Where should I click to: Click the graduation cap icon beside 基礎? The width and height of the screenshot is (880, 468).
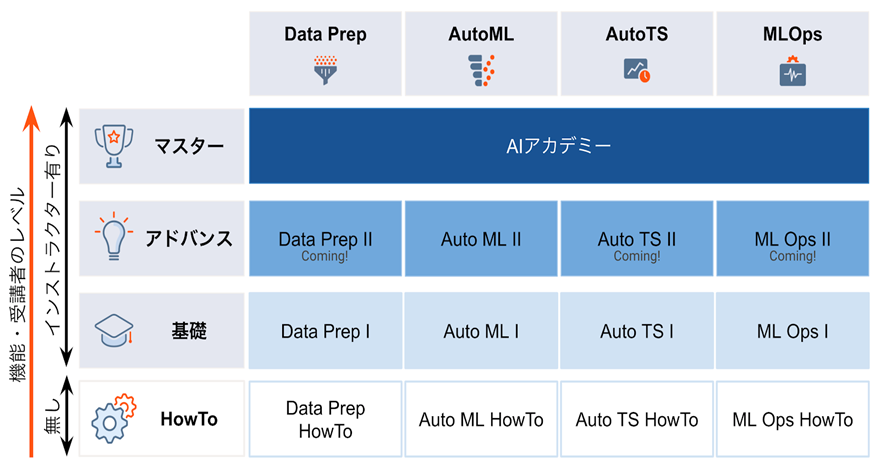click(x=114, y=331)
